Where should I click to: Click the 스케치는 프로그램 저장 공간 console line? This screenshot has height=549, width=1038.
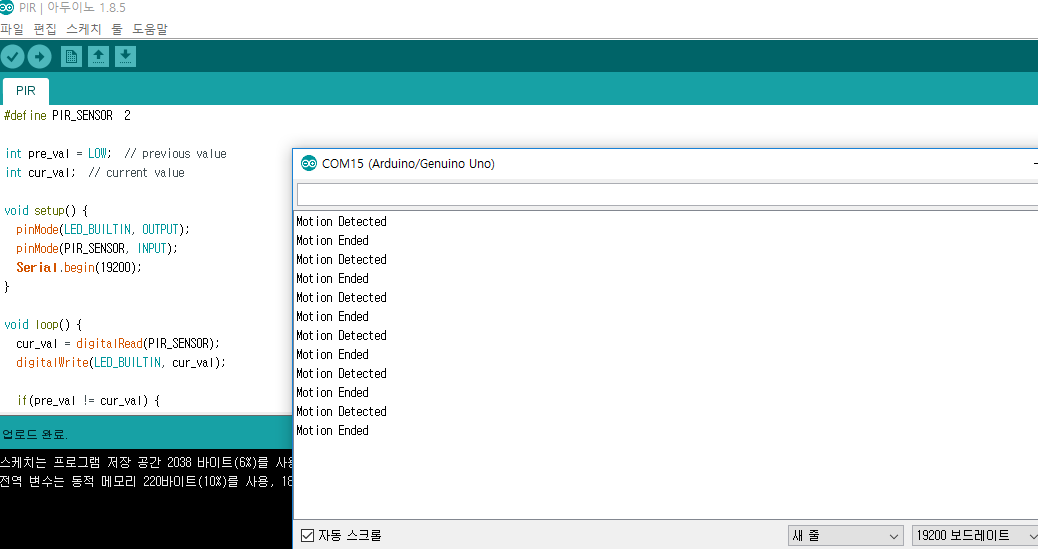click(146, 462)
